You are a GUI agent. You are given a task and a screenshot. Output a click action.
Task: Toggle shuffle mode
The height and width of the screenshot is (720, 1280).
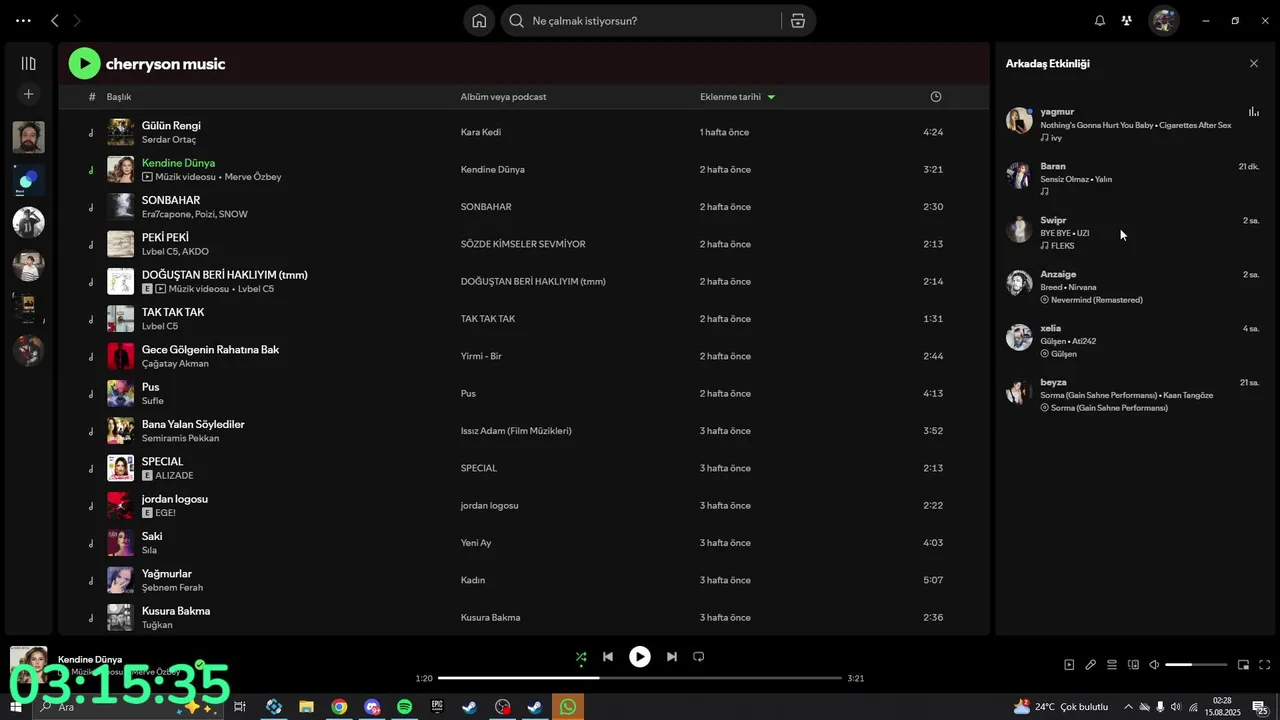[x=581, y=657]
